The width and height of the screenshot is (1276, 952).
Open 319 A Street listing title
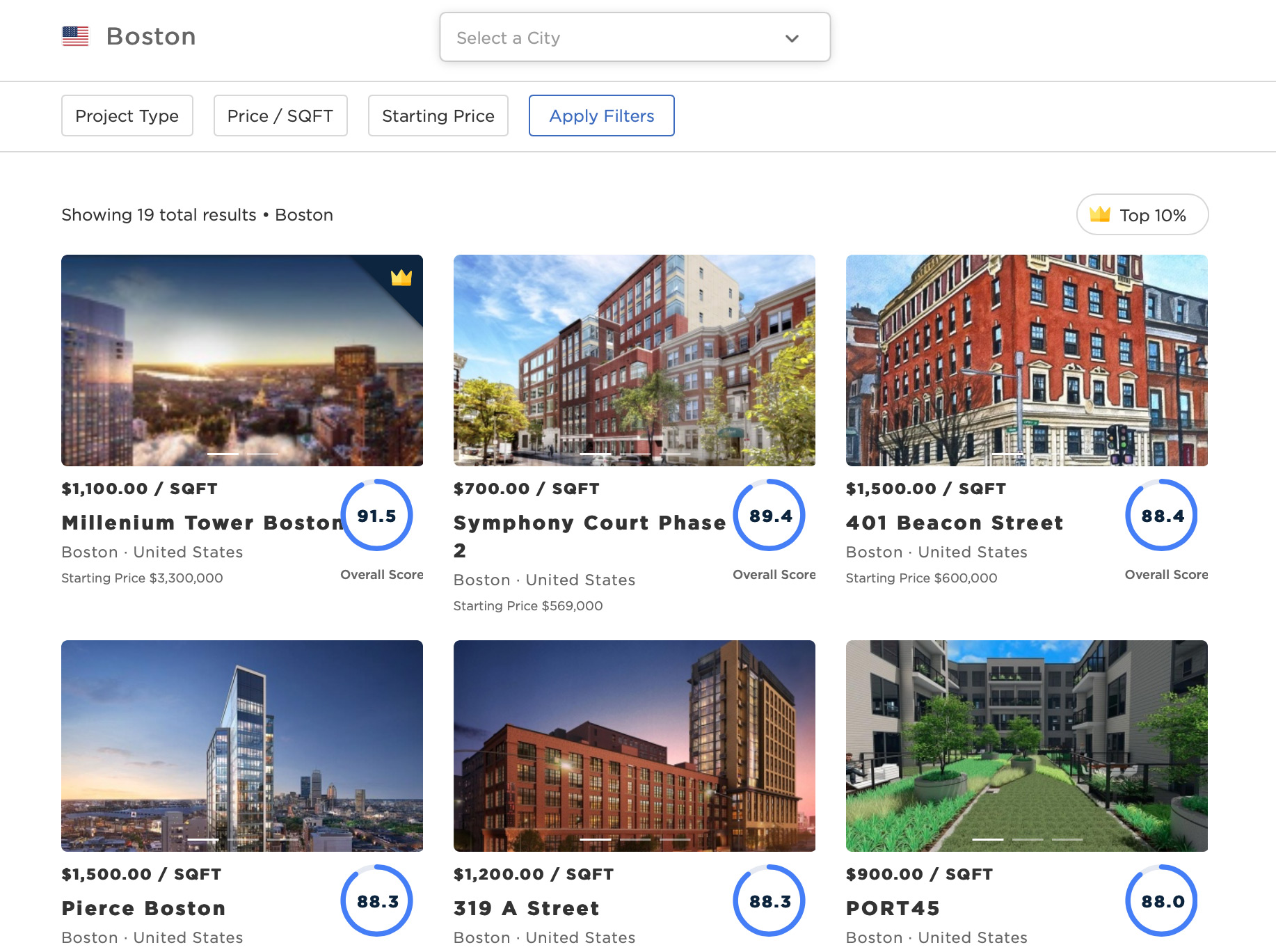[x=526, y=908]
